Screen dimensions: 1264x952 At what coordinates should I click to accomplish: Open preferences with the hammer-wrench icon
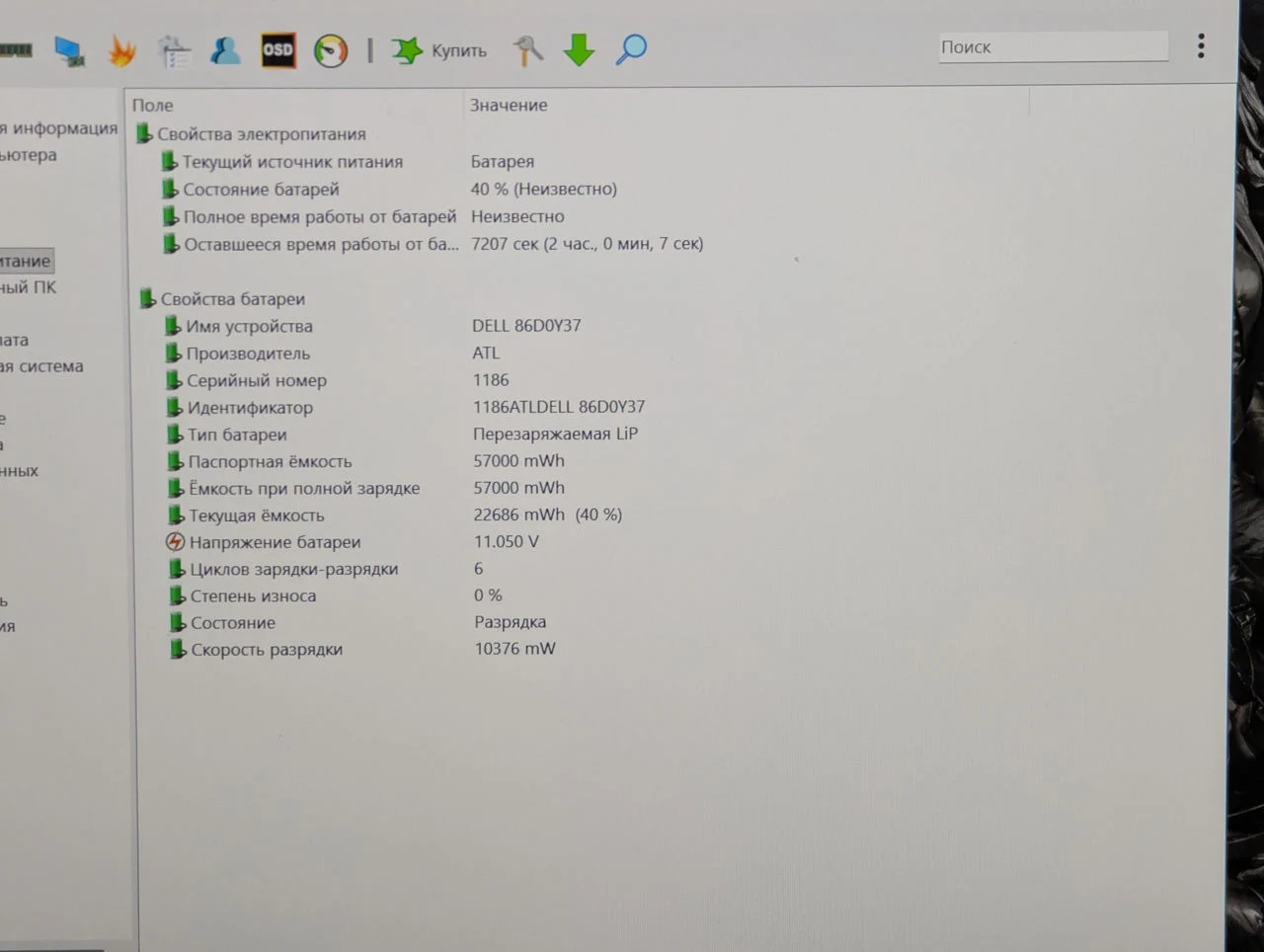coord(527,49)
